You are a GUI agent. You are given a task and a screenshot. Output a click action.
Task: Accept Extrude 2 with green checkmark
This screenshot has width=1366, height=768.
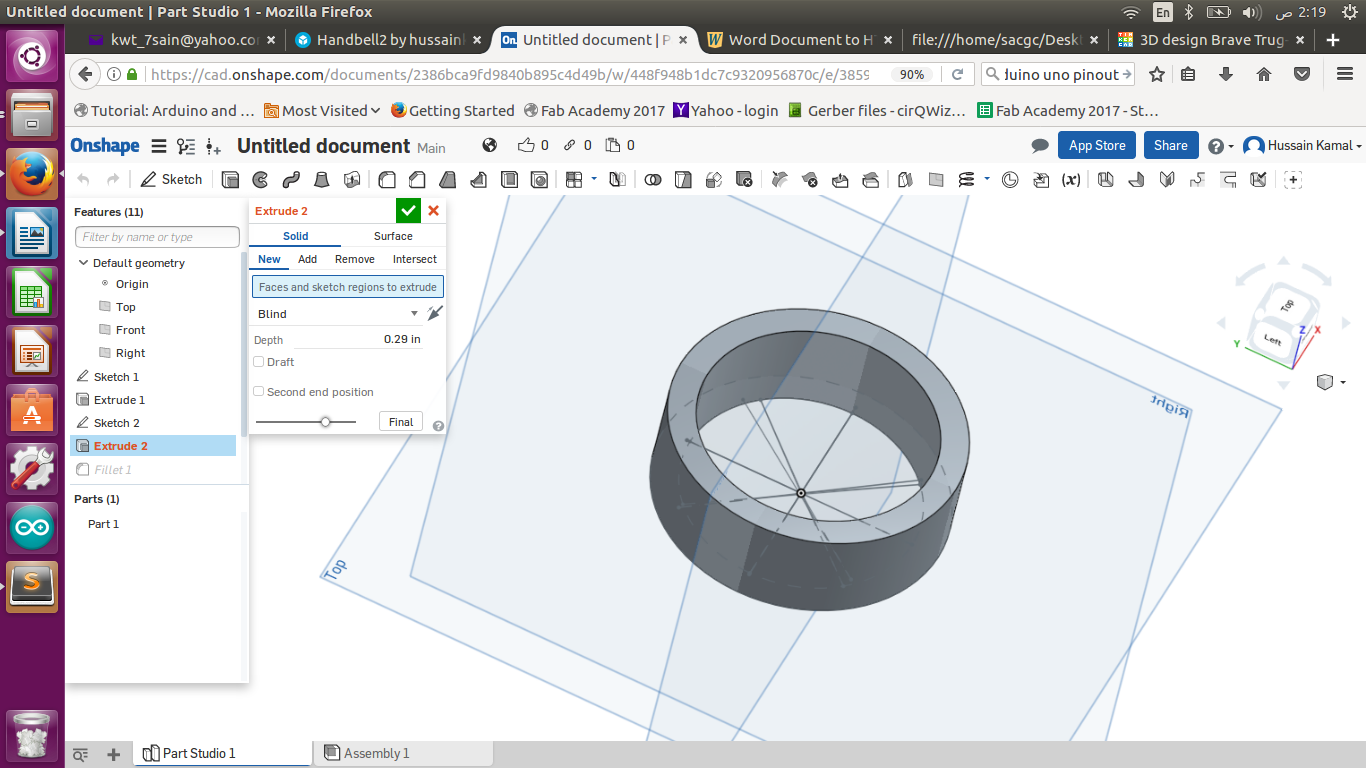408,210
